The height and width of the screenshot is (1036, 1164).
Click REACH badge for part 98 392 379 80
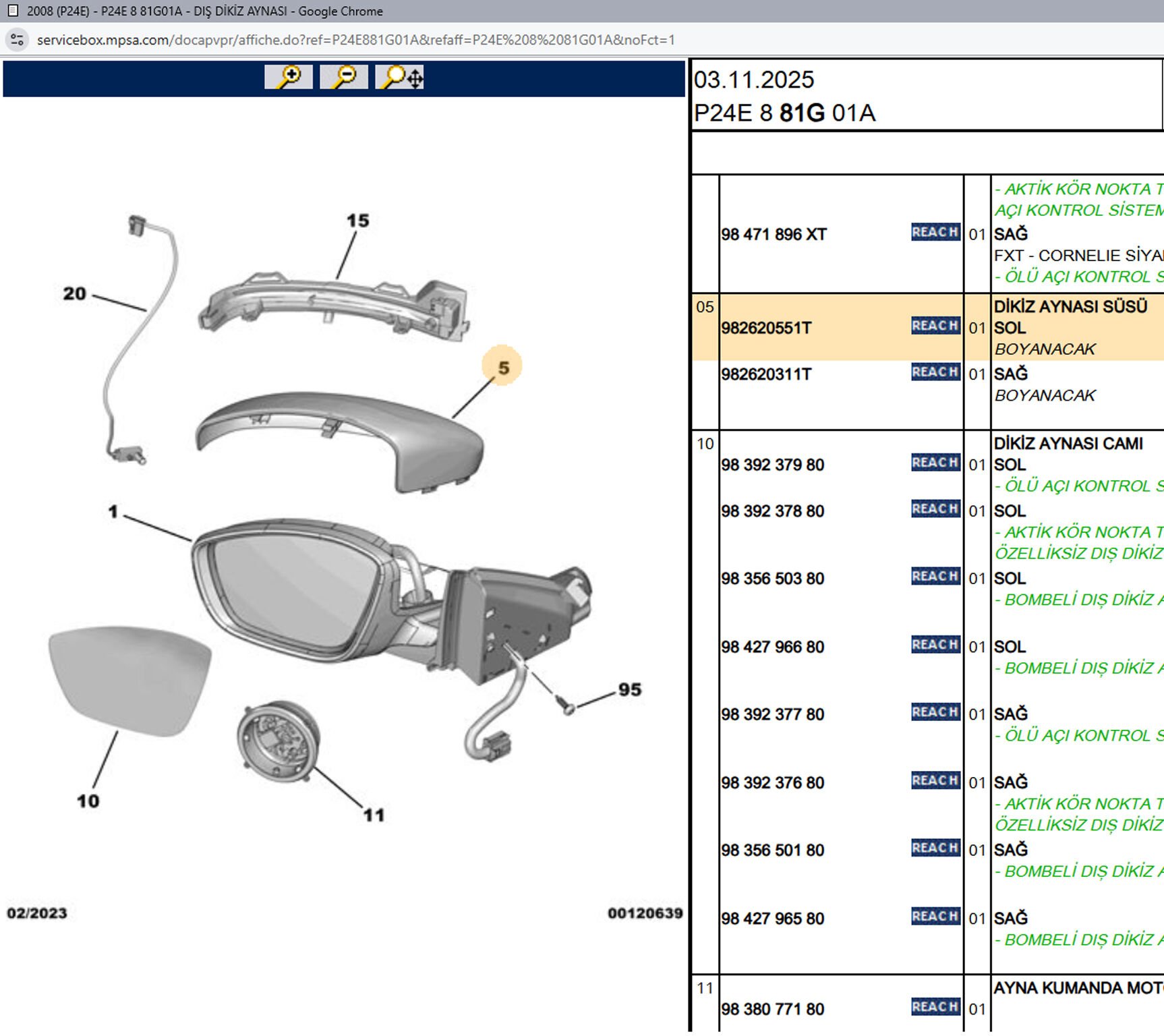[x=935, y=463]
